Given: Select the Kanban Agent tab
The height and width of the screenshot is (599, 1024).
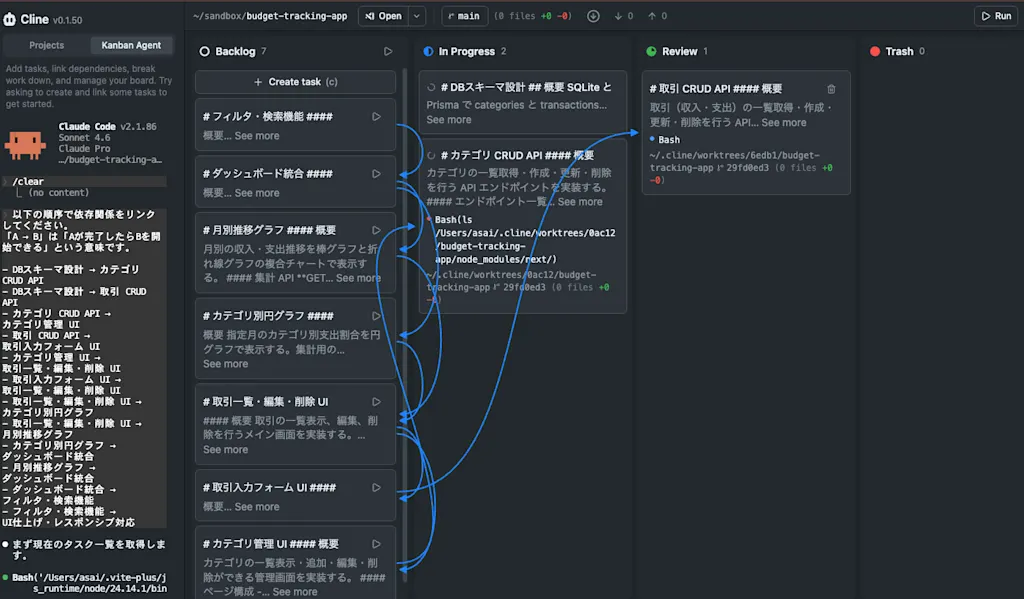Looking at the screenshot, I should (131, 45).
